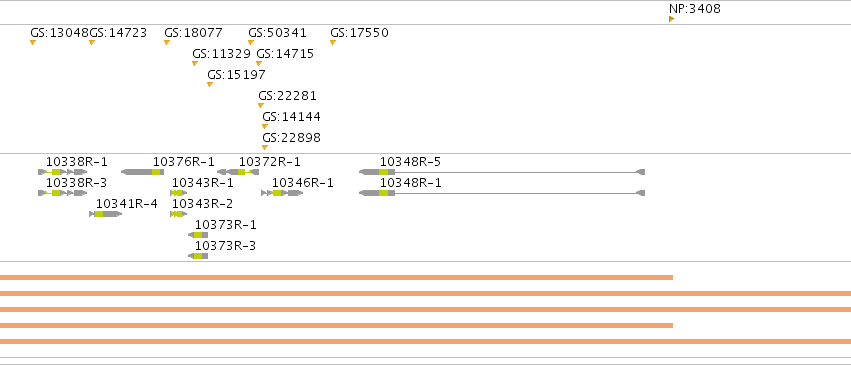
Task: Select the GS:18077 triangle marker
Action: tap(167, 43)
